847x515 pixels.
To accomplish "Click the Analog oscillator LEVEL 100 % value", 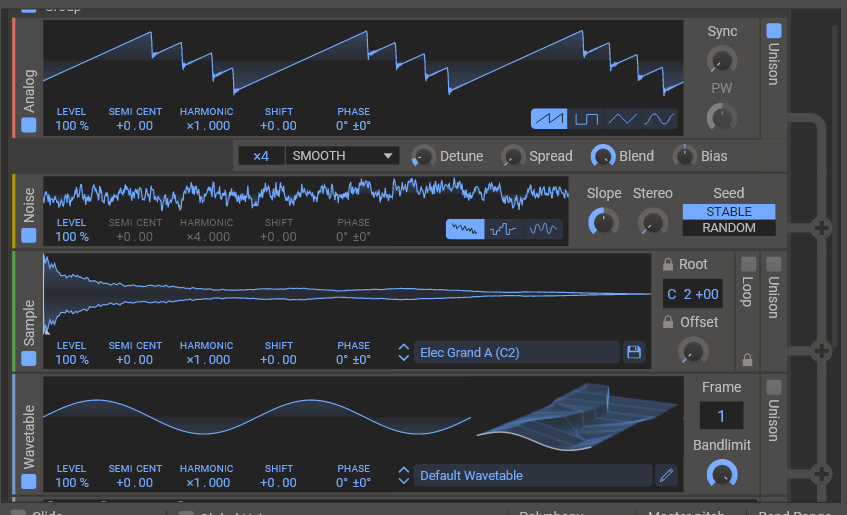I will 72,125.
